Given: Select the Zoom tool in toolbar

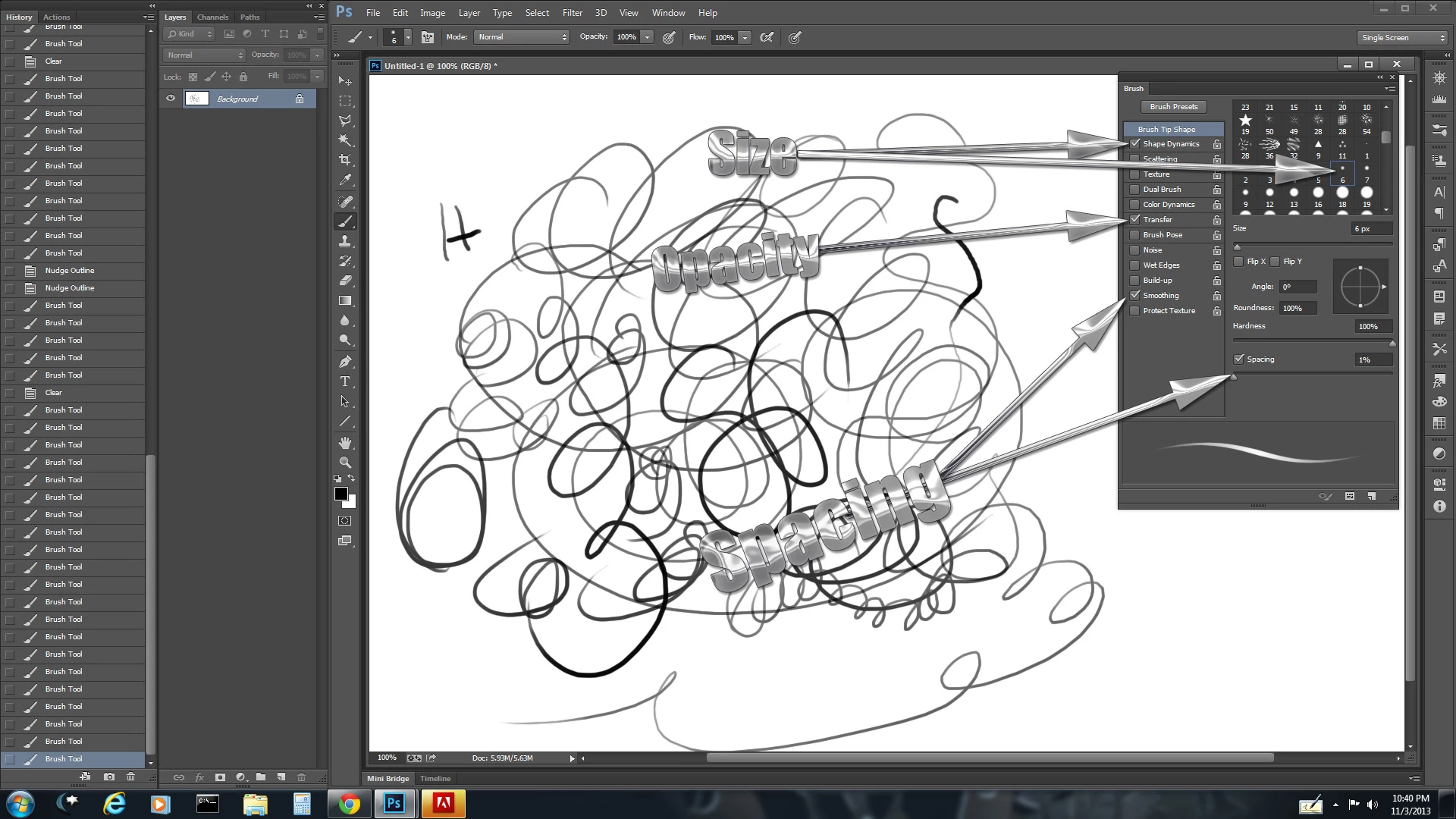Looking at the screenshot, I should 345,462.
